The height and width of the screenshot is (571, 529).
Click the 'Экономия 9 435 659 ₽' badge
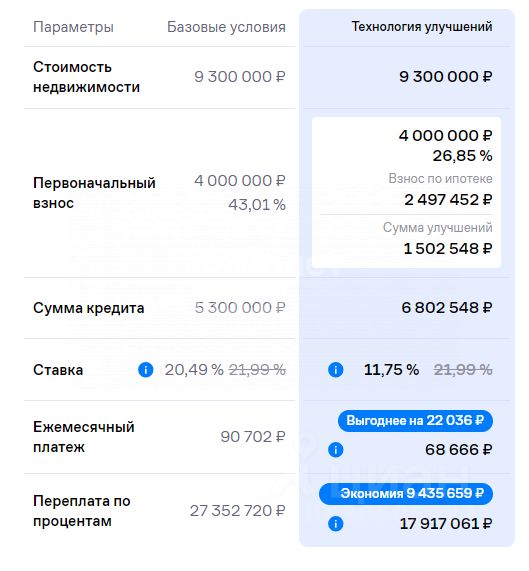click(x=406, y=493)
